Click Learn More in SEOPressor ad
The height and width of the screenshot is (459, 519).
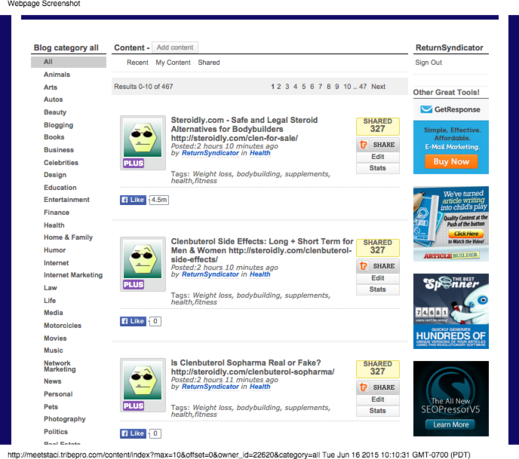point(451,425)
